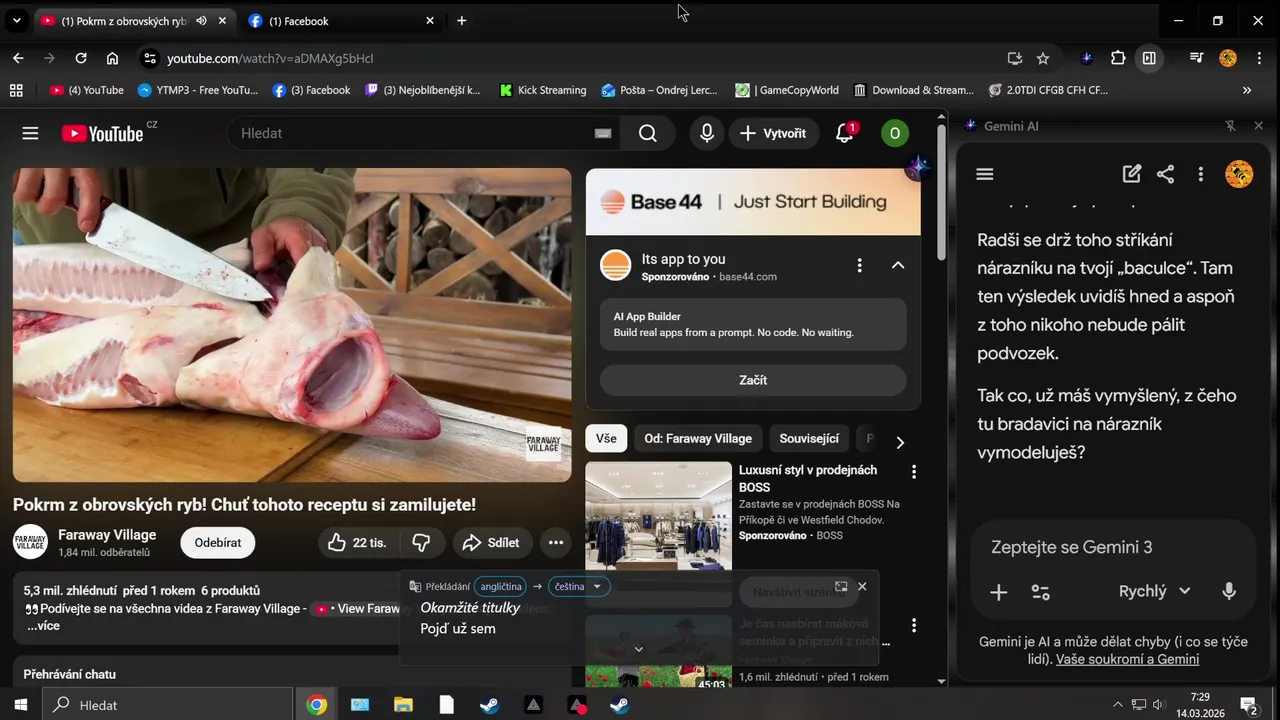The height and width of the screenshot is (720, 1280).
Task: Like the video with 22 tis. thumbs up
Action: point(356,542)
